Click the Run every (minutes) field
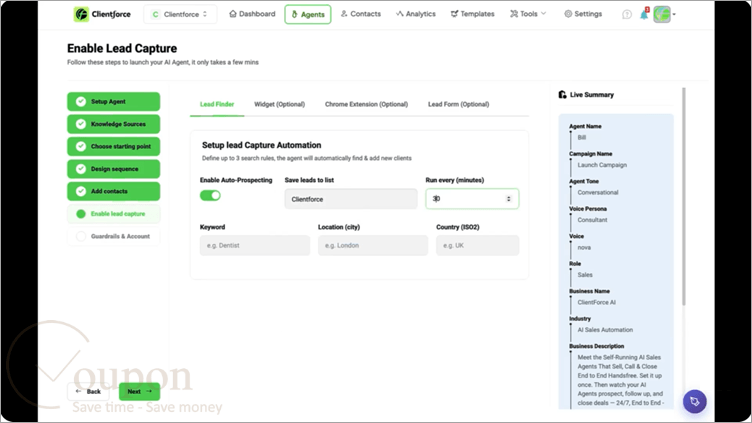752x423 pixels. point(472,199)
